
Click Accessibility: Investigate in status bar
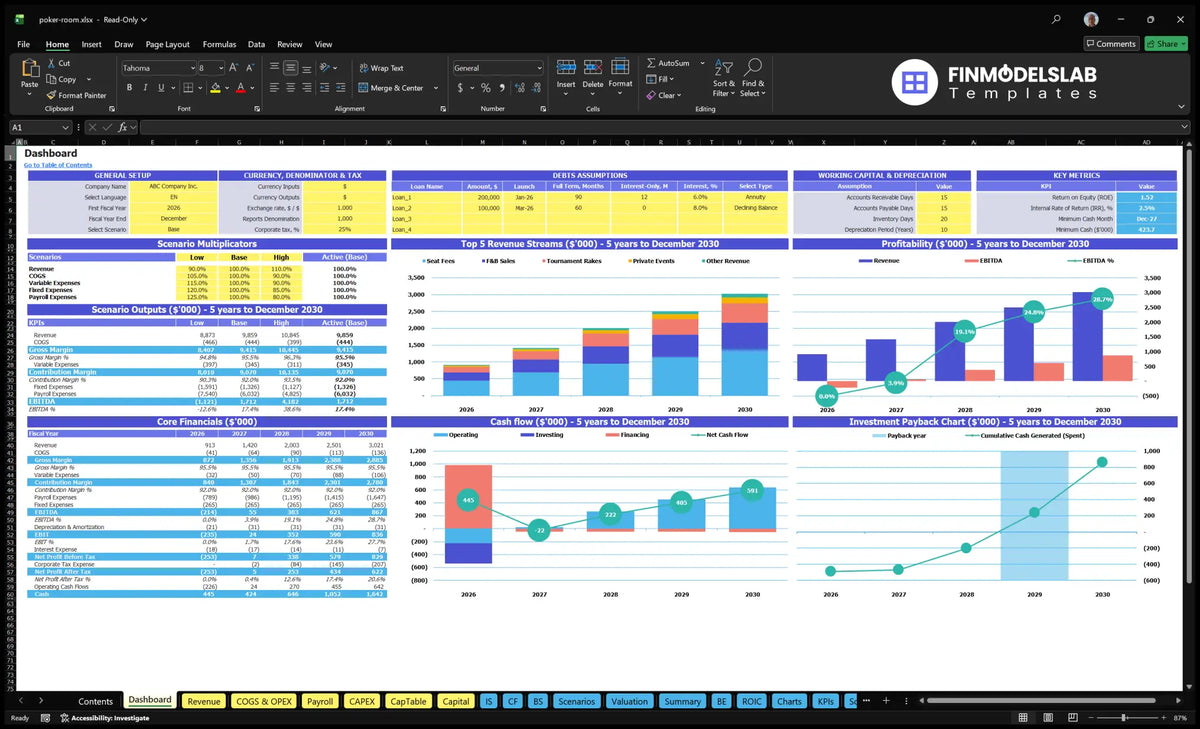[x=103, y=718]
